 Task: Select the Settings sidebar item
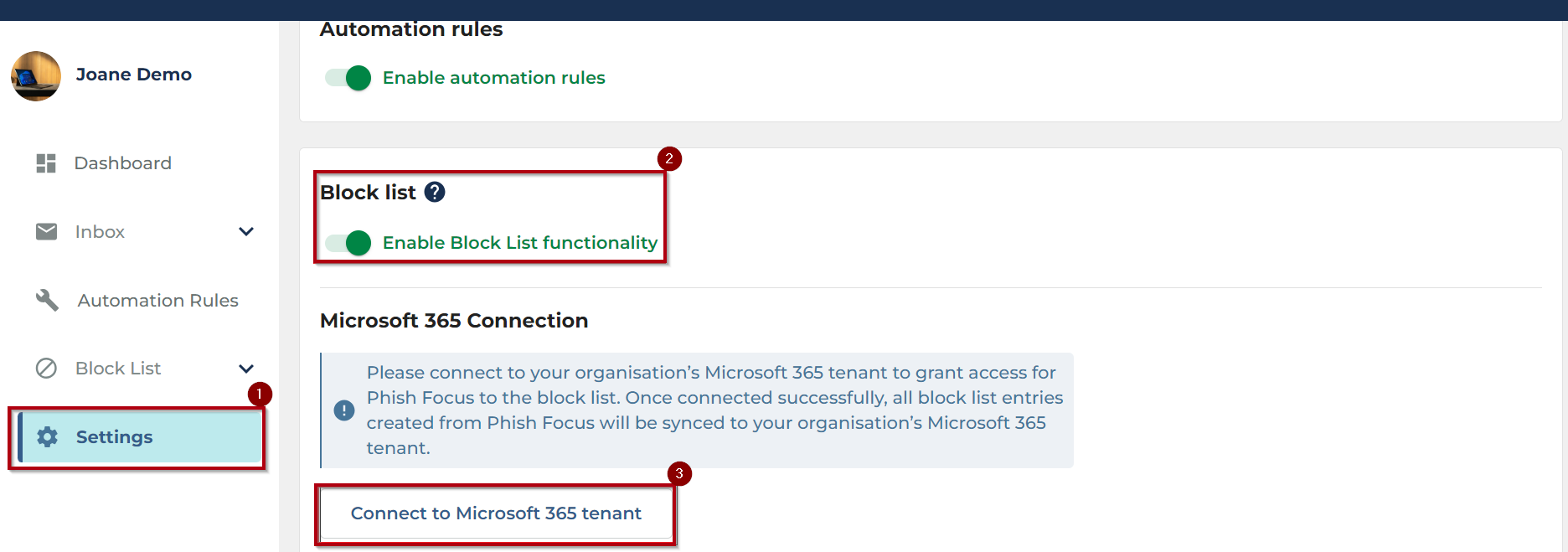(x=115, y=436)
